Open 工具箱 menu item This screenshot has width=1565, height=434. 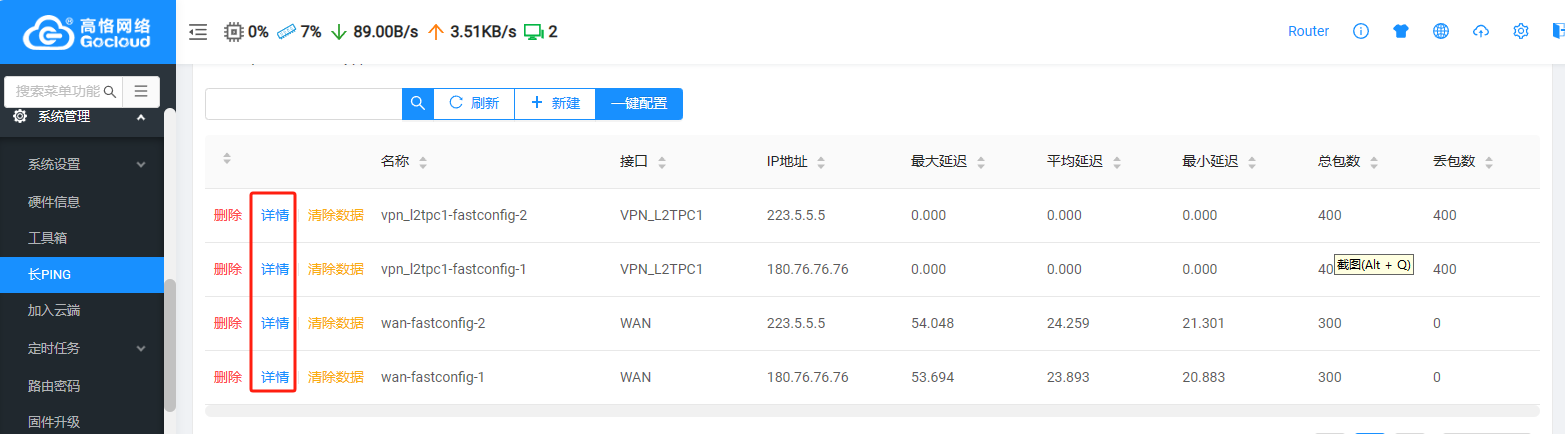pyautogui.click(x=47, y=238)
